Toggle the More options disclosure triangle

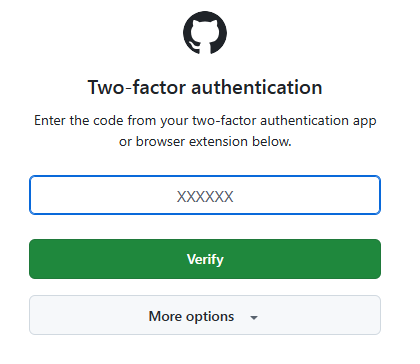(254, 318)
